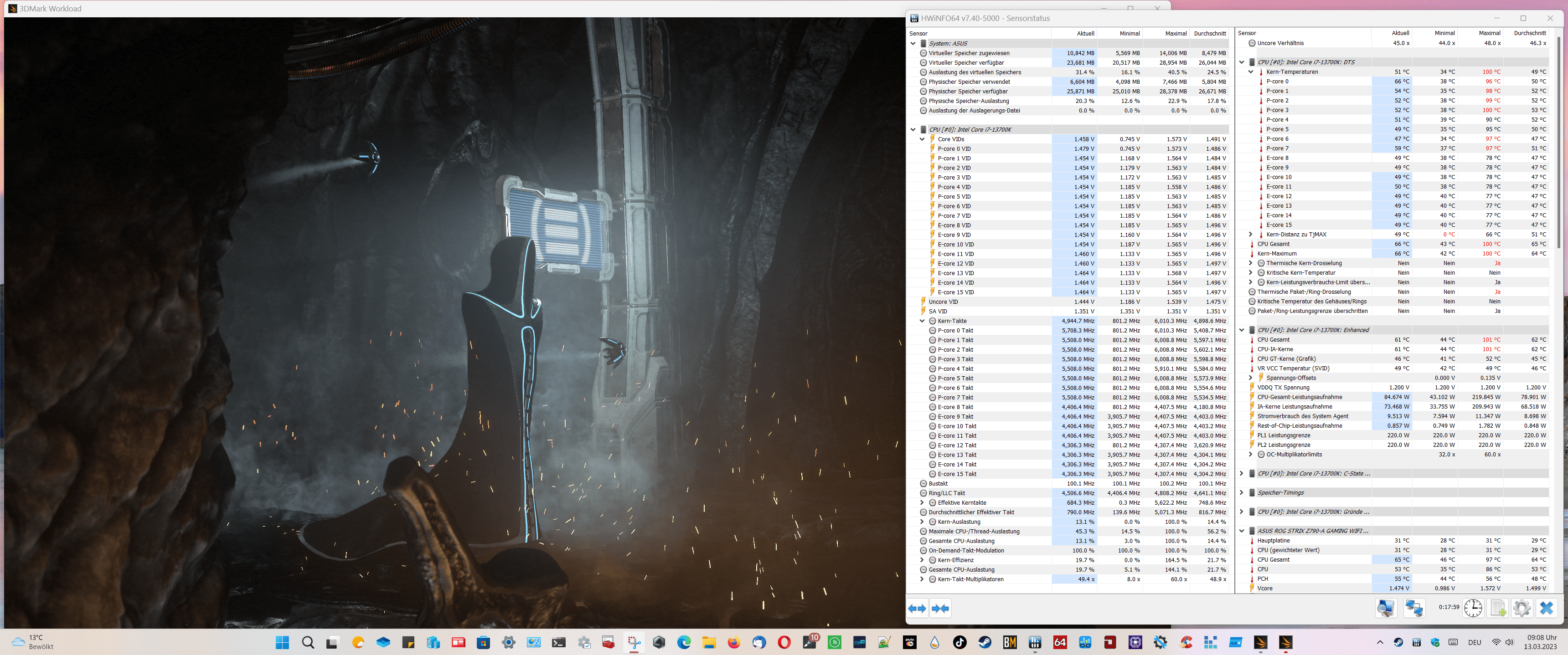Open Windows Security tray shield icon
Image resolution: width=1568 pixels, height=655 pixels.
(x=1435, y=642)
